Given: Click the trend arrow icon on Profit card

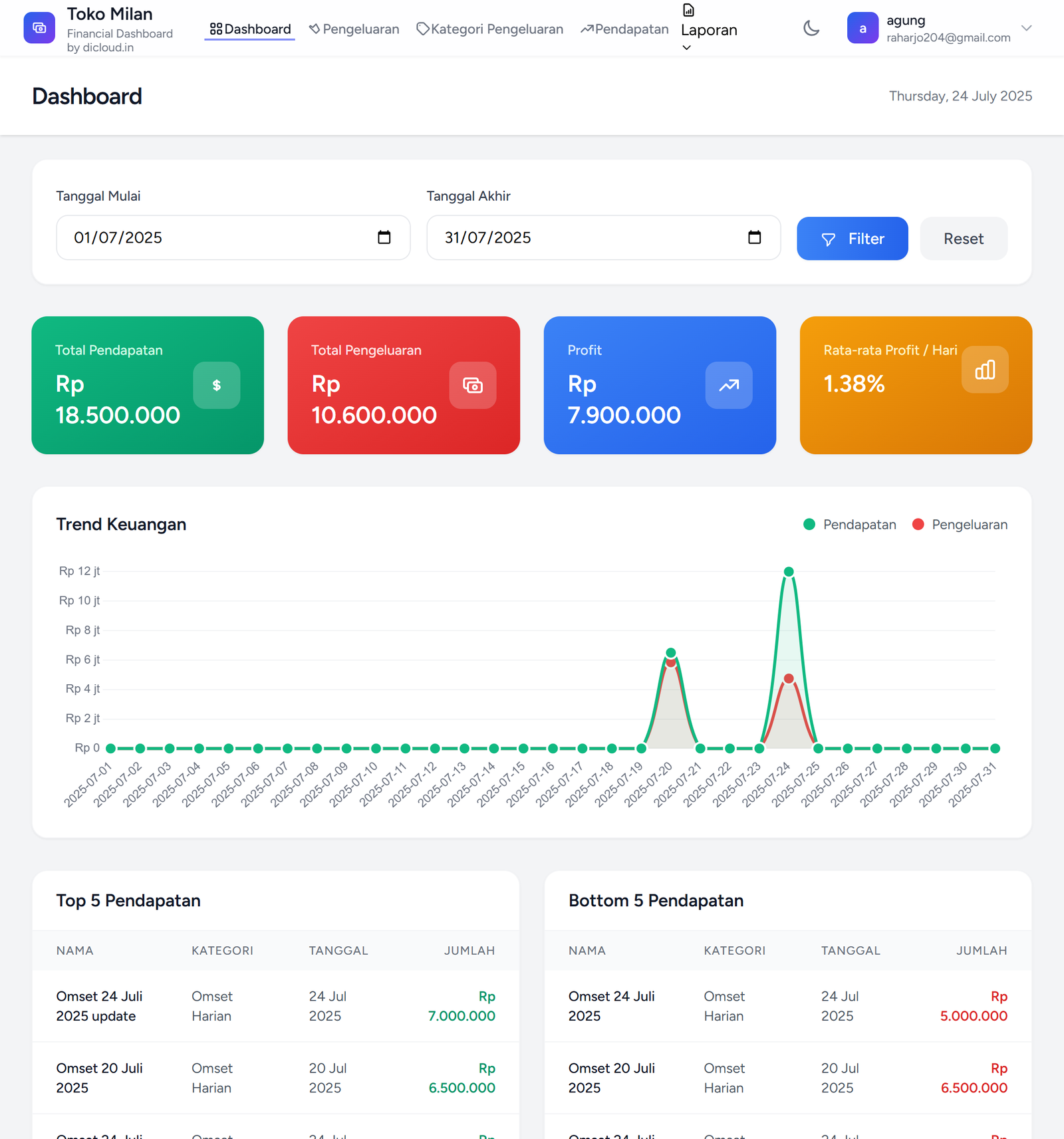Looking at the screenshot, I should [x=728, y=385].
